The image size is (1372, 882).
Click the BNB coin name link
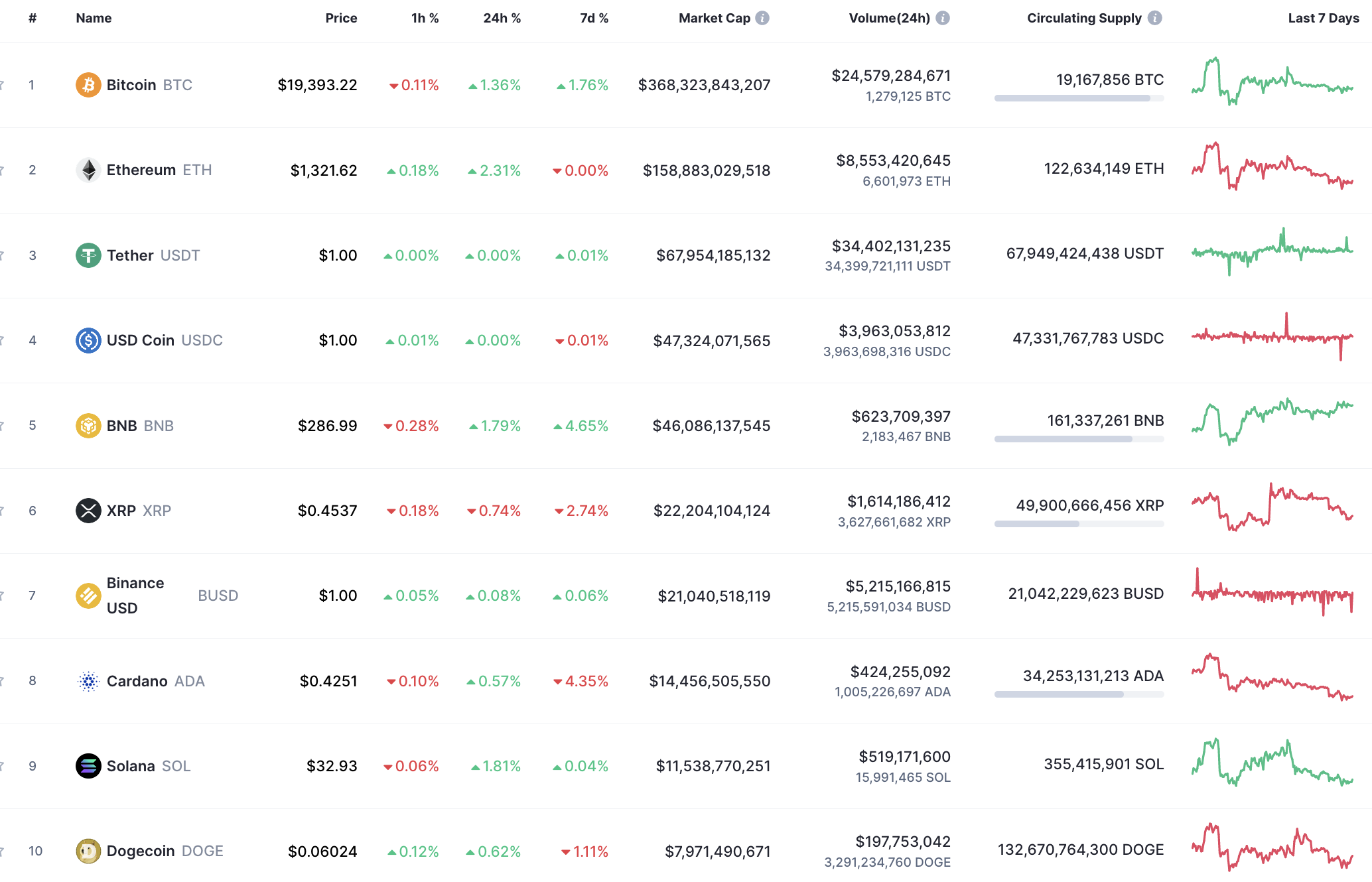click(123, 425)
